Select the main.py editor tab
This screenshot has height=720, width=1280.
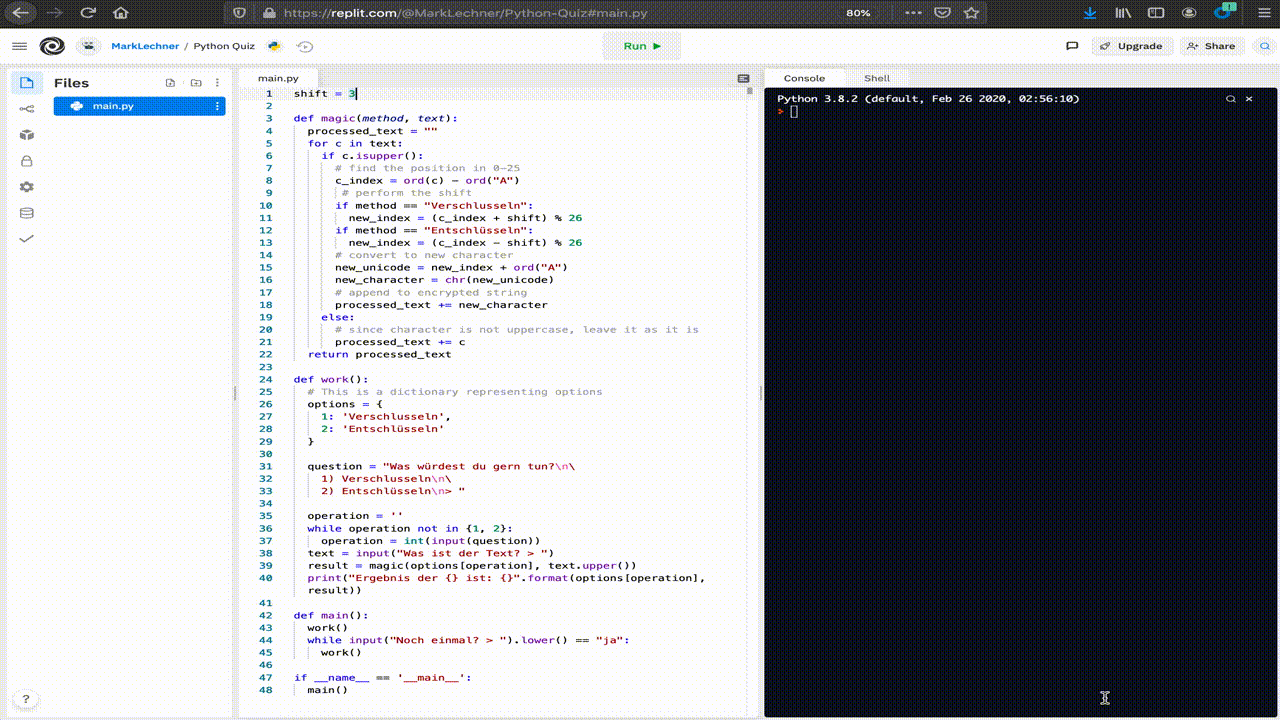278,78
